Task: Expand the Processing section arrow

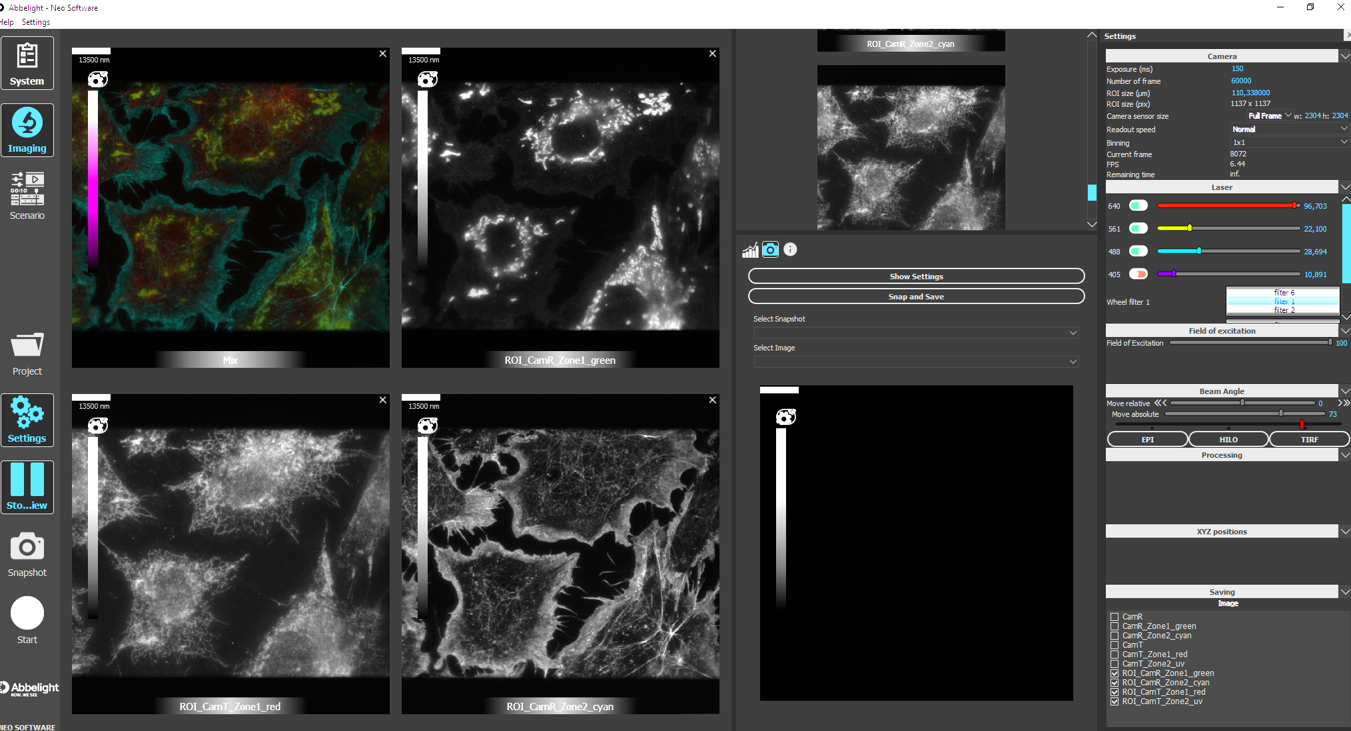Action: [1344, 455]
